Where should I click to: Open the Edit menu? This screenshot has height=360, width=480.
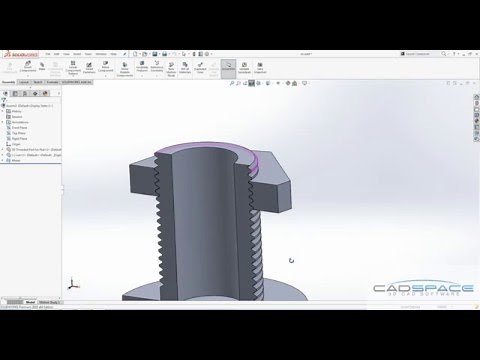click(57, 54)
